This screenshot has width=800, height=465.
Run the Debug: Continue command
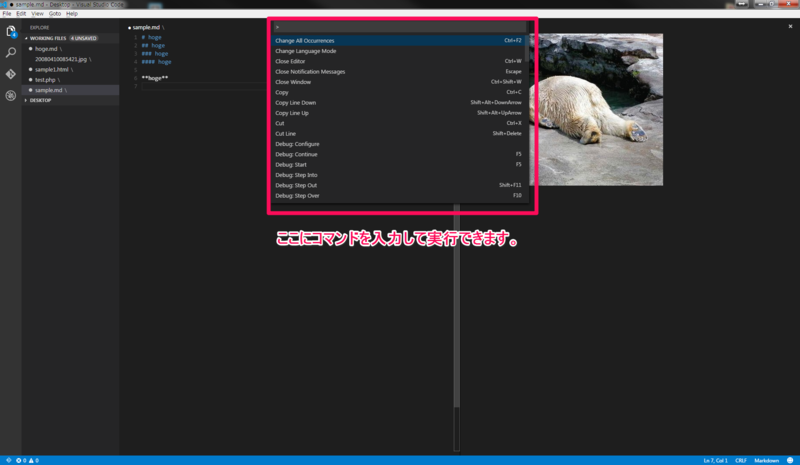point(398,154)
